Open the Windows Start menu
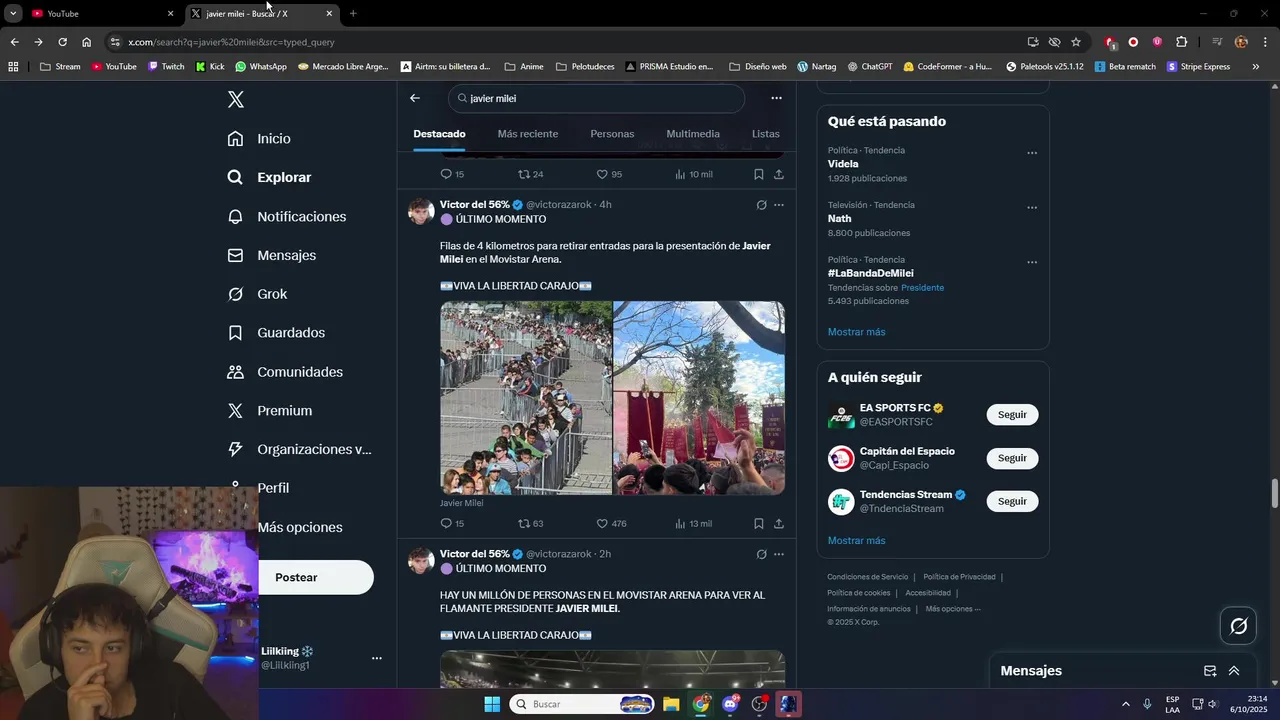This screenshot has width=1280, height=720. 492,704
